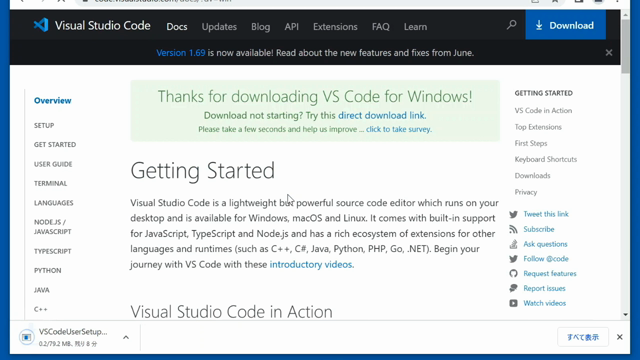This screenshot has width=640, height=360.
Task: Open the API nav item
Action: click(x=291, y=27)
